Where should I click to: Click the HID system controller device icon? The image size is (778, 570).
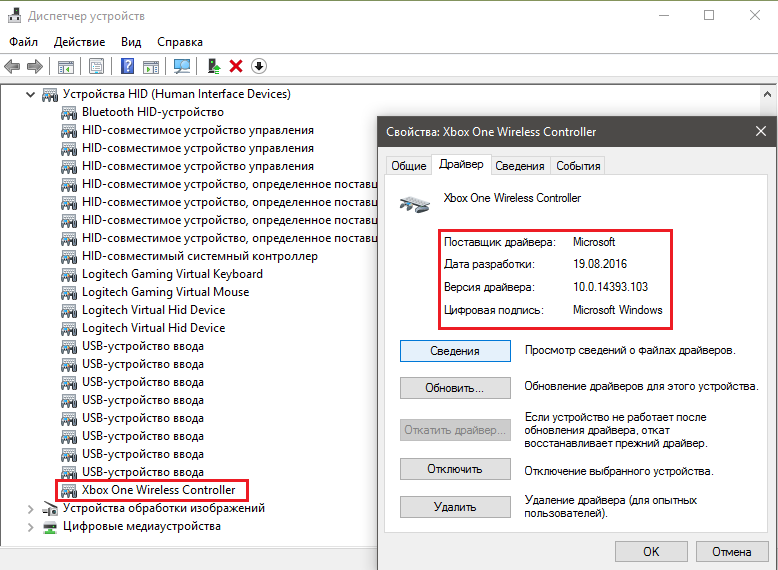(x=69, y=256)
